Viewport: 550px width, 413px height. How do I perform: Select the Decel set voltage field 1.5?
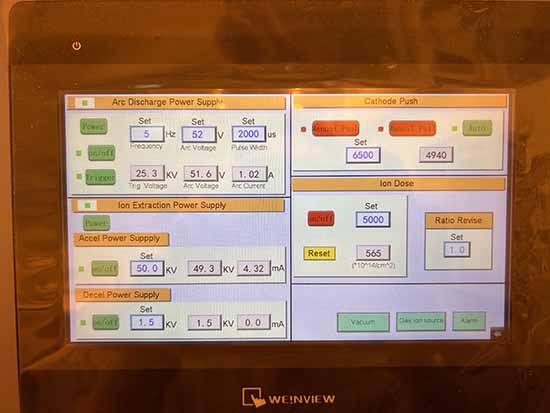[x=147, y=322]
